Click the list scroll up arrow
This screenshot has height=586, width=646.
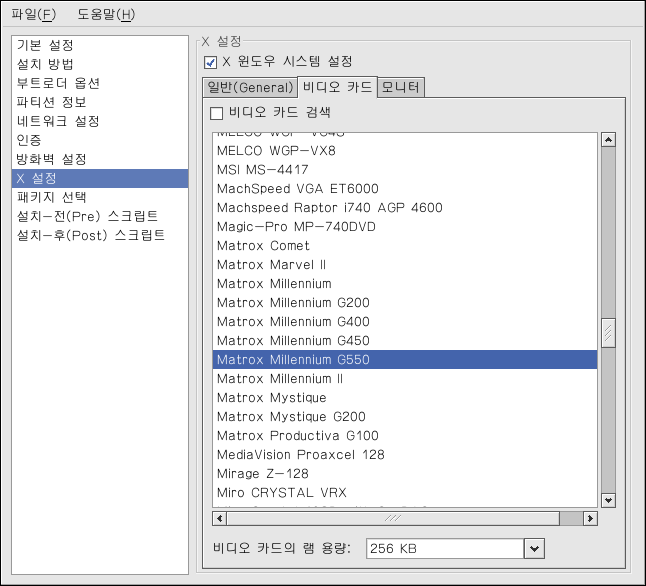click(607, 140)
